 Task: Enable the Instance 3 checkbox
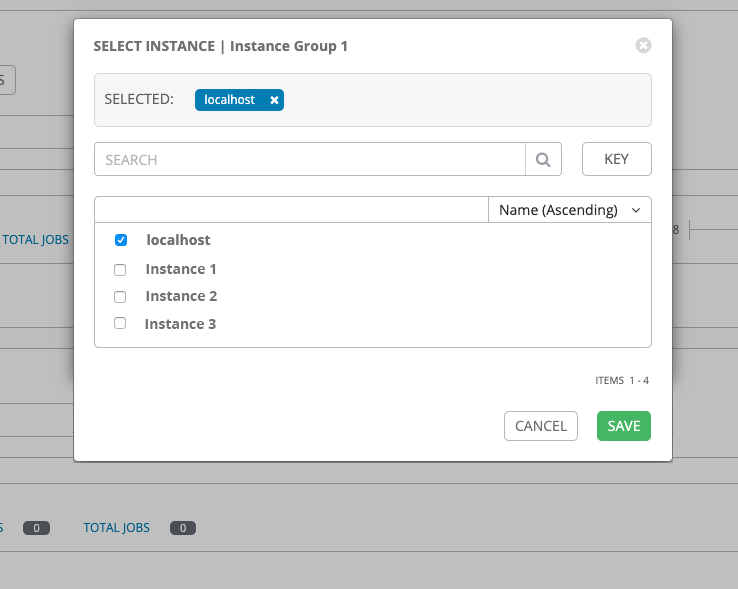click(x=120, y=324)
